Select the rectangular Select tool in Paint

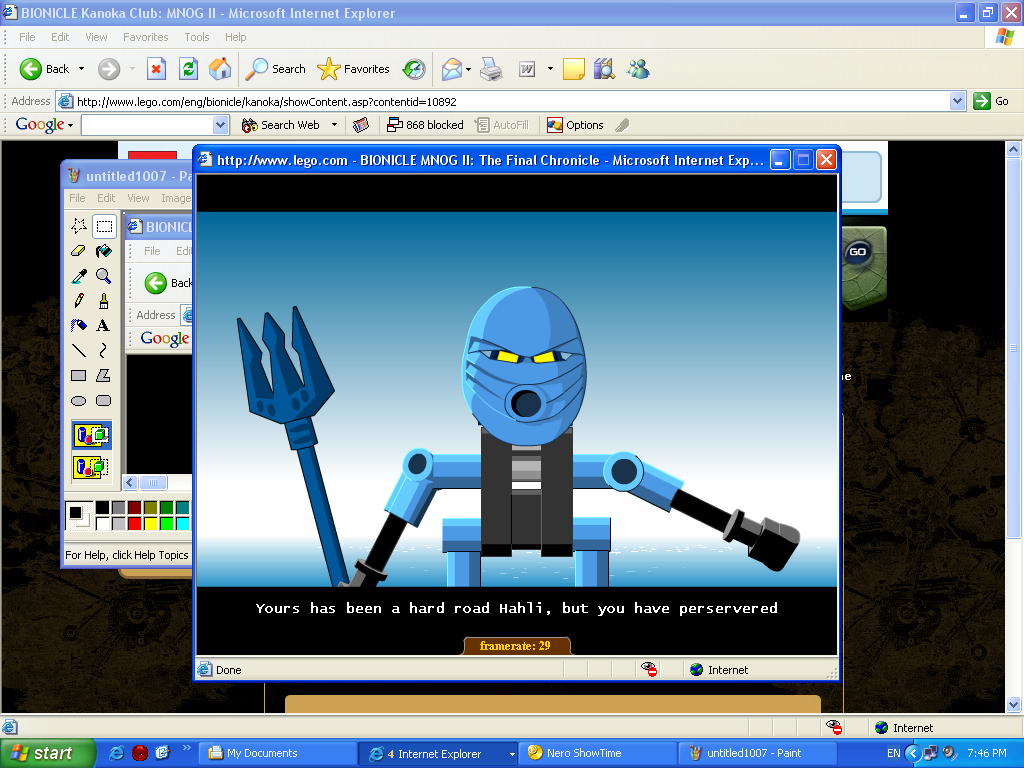click(104, 226)
